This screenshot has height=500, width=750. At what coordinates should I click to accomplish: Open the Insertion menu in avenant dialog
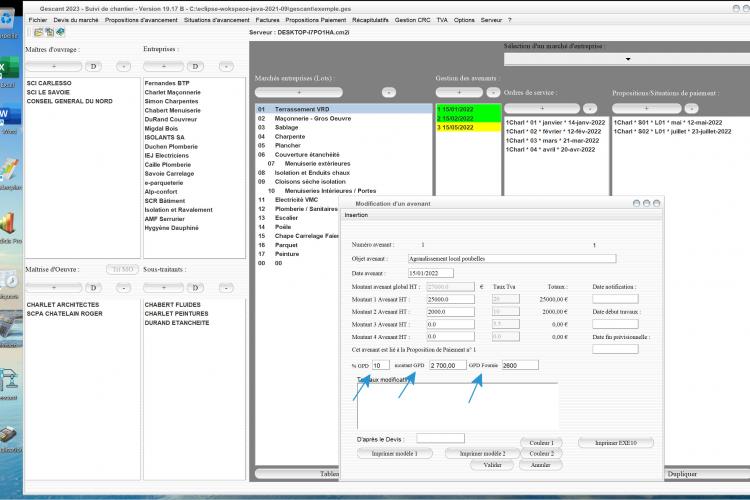click(356, 215)
